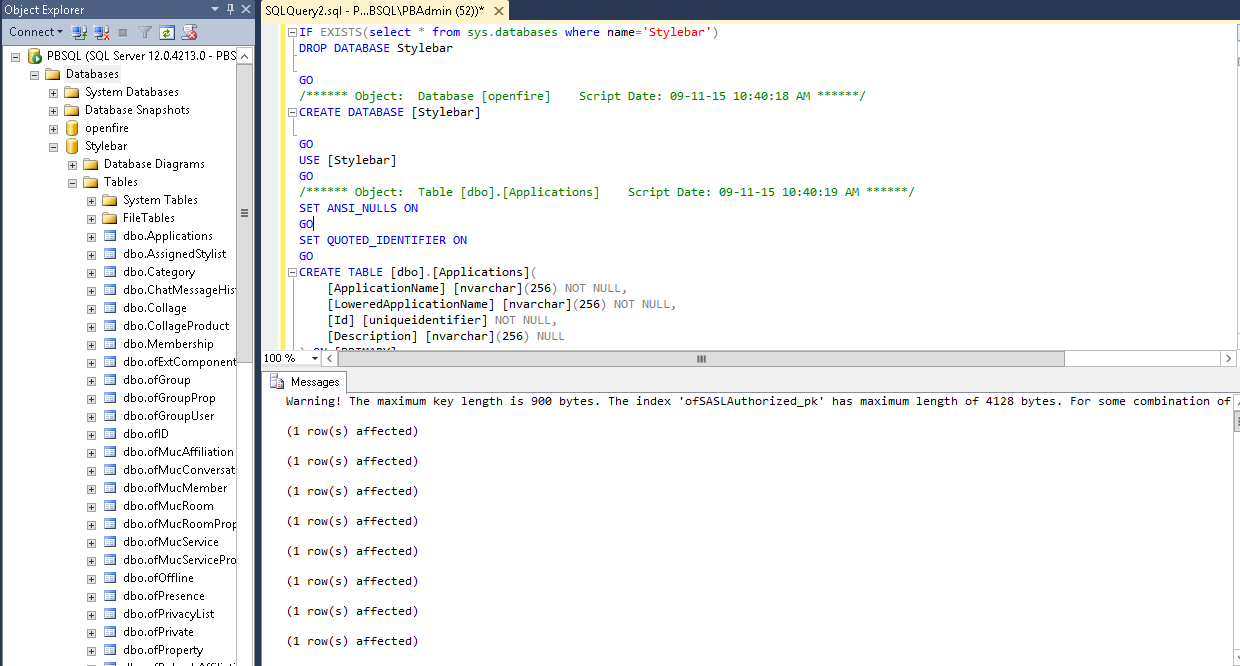
Task: Click the Refresh icon in Object Explorer
Action: 167,33
